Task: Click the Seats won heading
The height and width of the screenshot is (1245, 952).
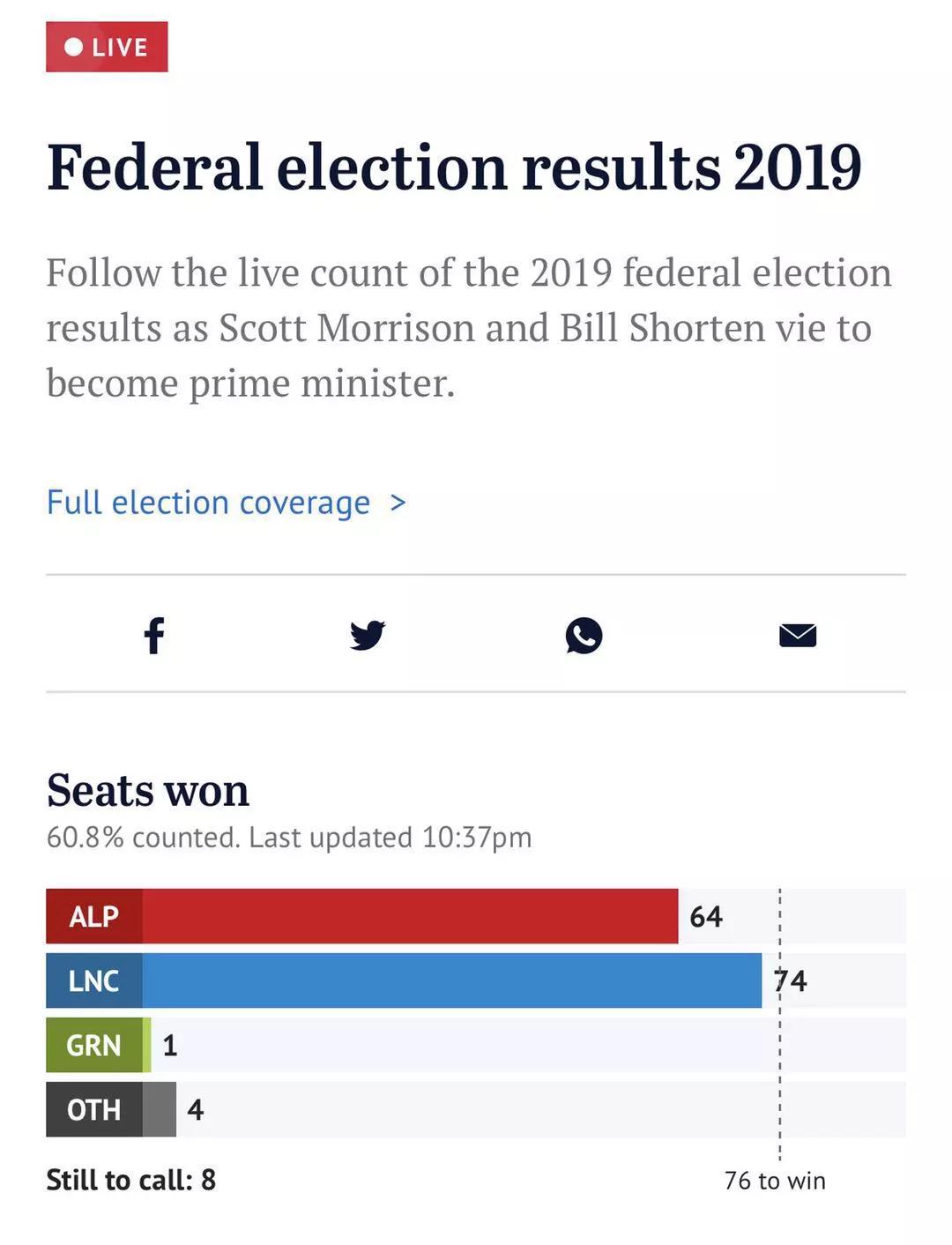Action: [x=148, y=790]
